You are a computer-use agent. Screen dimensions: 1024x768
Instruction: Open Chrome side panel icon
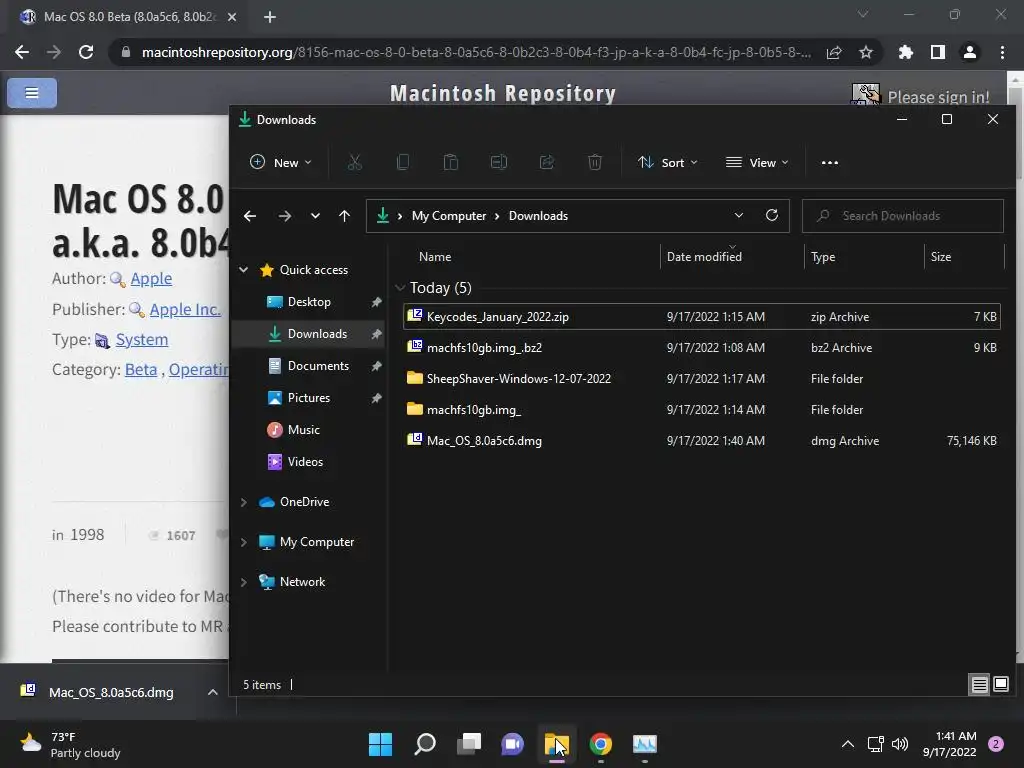[938, 52]
